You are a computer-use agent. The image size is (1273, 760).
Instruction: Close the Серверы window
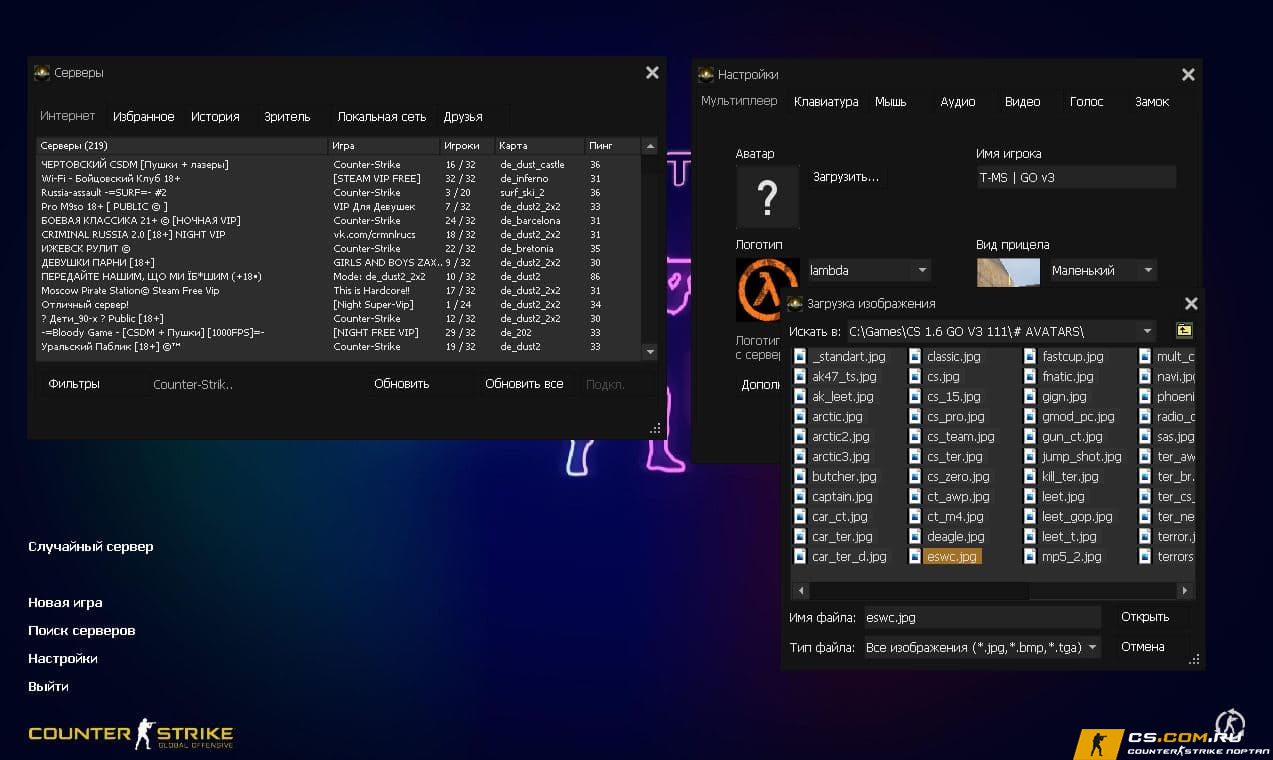652,72
